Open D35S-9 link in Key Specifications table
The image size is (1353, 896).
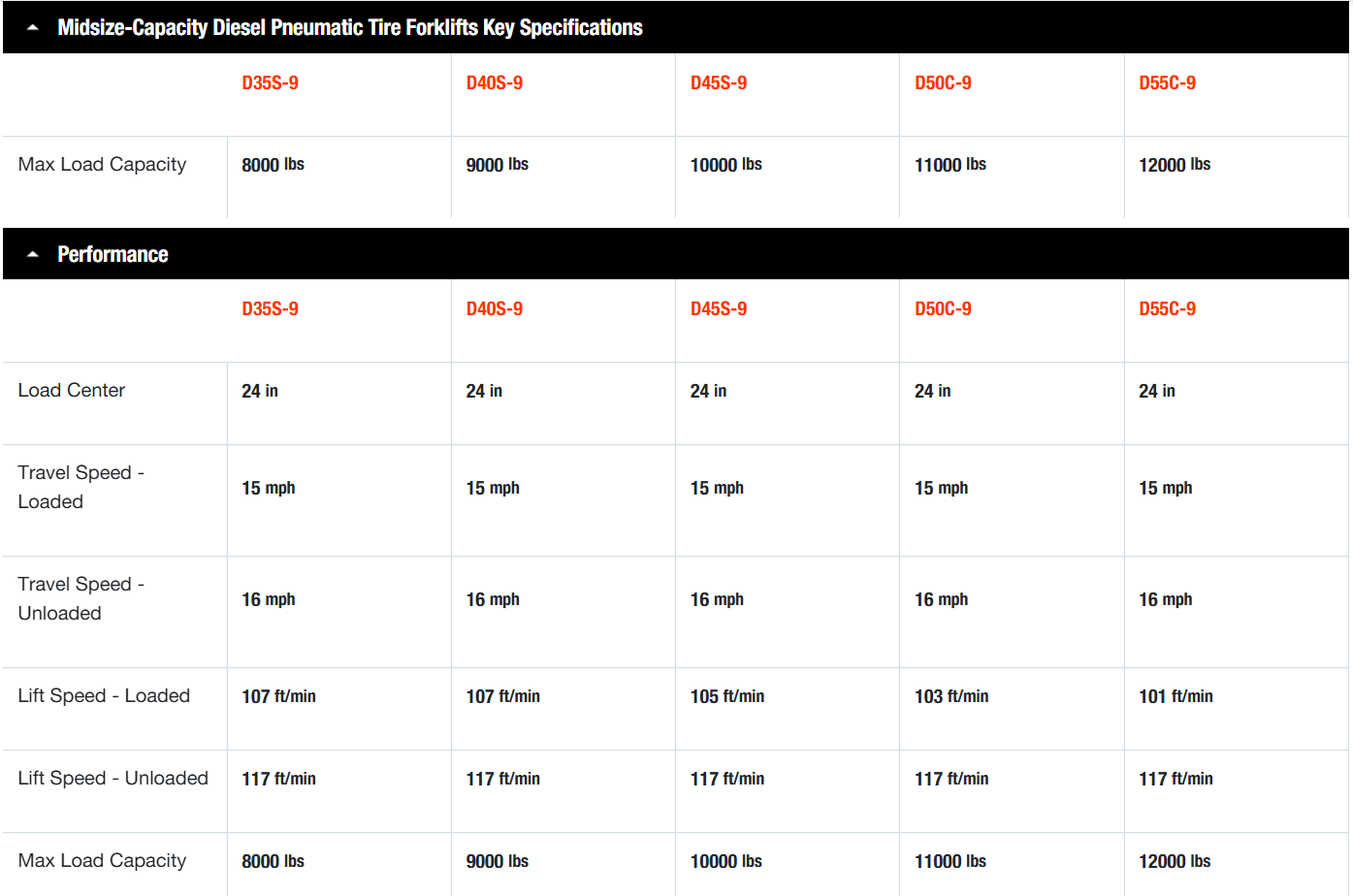270,83
